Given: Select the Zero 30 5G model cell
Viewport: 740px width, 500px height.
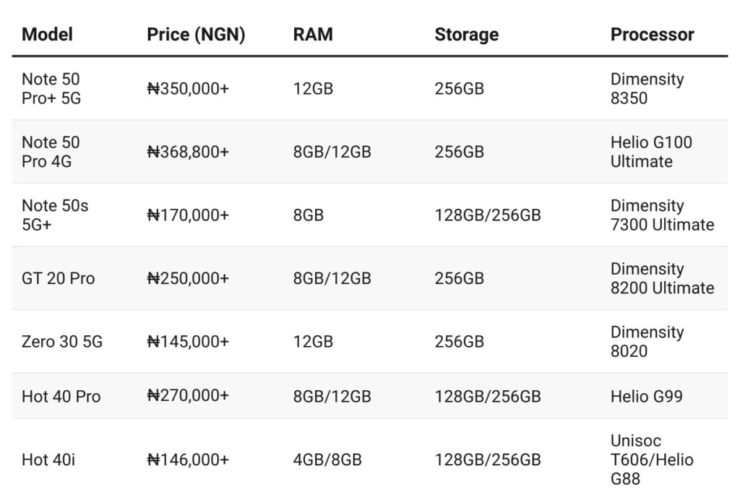Looking at the screenshot, I should 62,341.
